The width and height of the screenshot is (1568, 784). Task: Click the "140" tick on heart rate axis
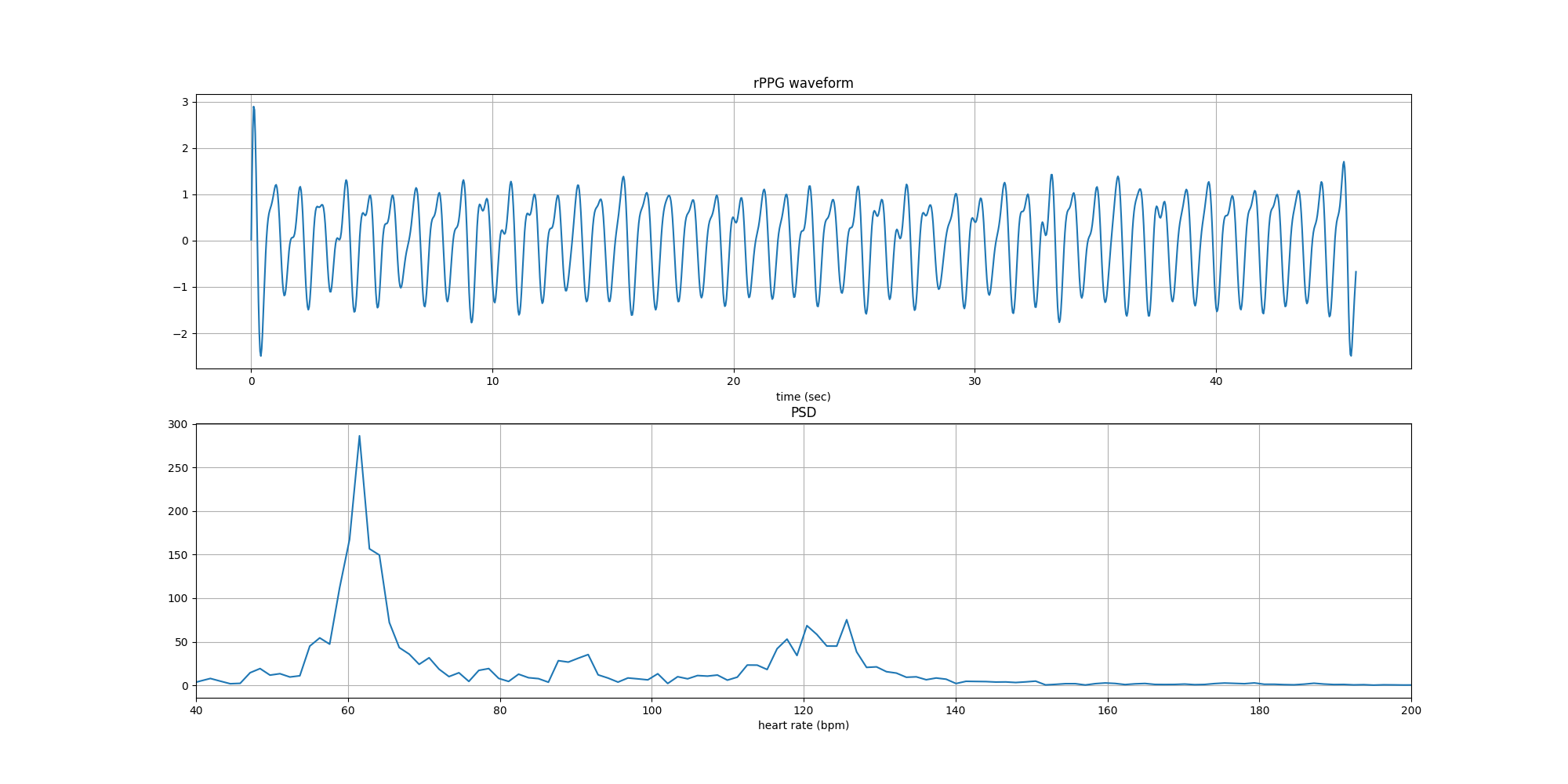(956, 710)
